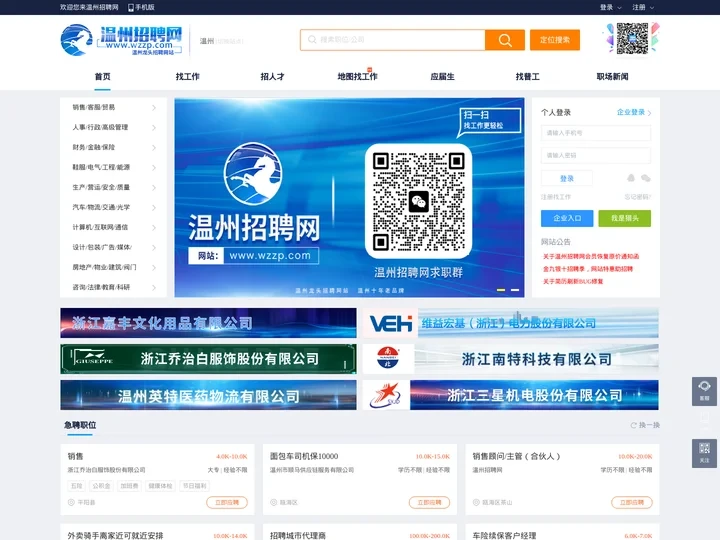The height and width of the screenshot is (540, 720).
Task: Click the red star company logo
Action: click(x=386, y=395)
